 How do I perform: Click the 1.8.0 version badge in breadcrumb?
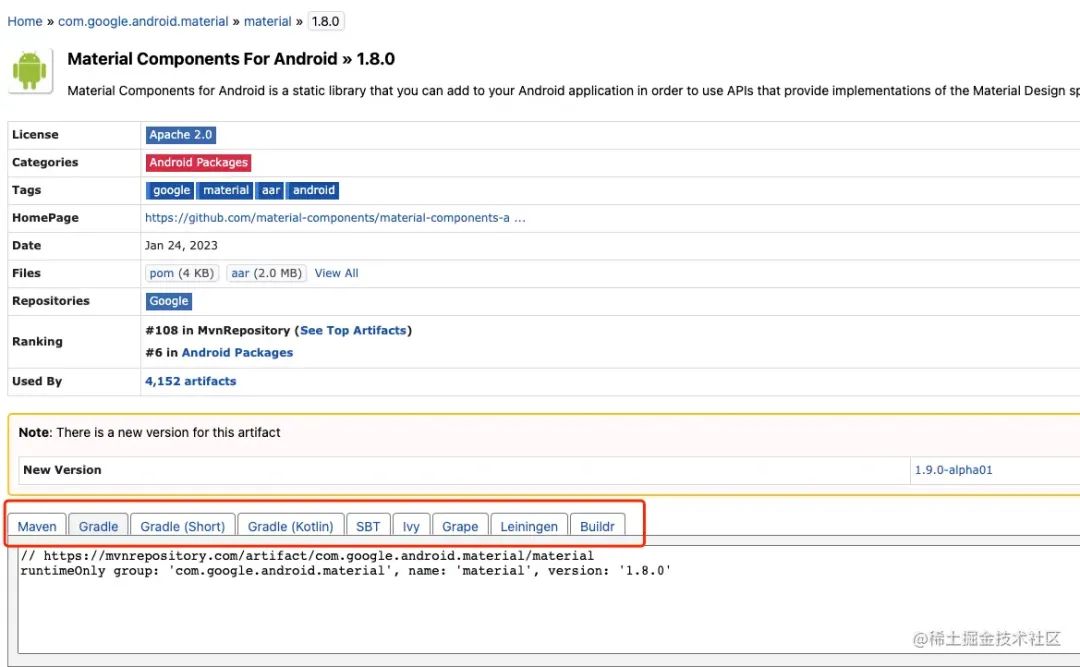(325, 21)
